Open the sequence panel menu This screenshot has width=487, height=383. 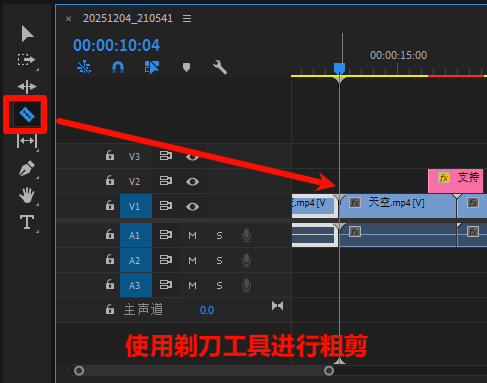click(187, 18)
